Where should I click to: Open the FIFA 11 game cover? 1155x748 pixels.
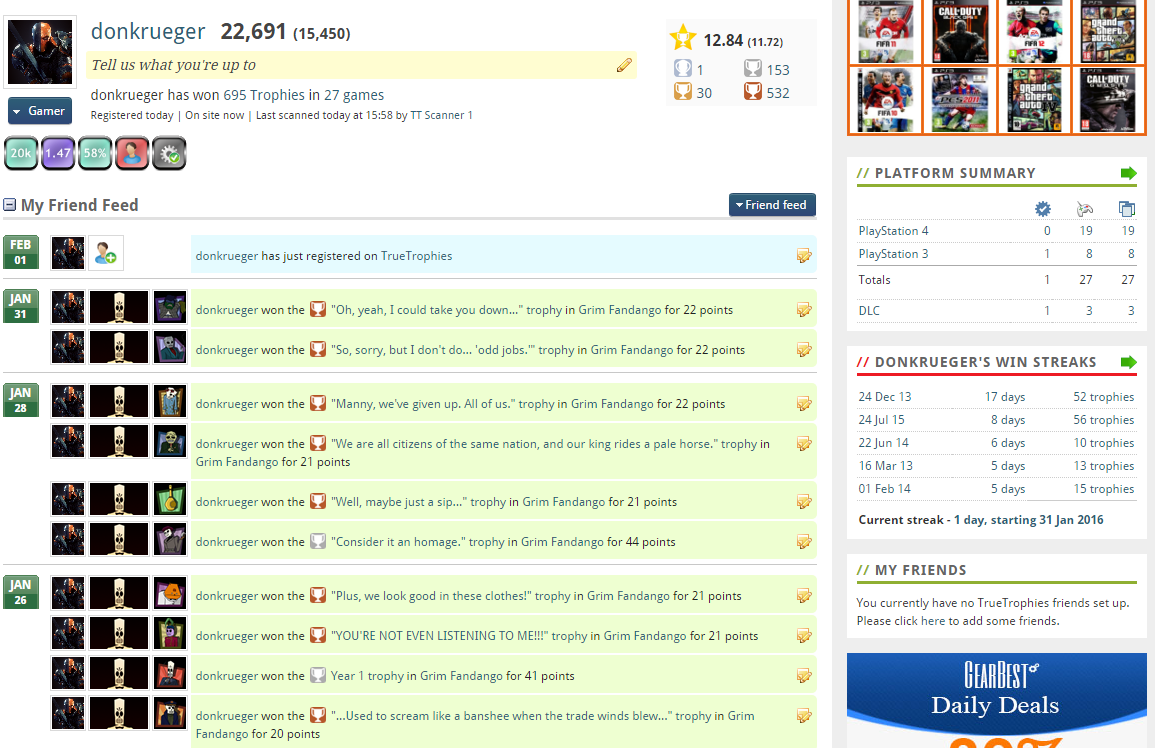(885, 32)
